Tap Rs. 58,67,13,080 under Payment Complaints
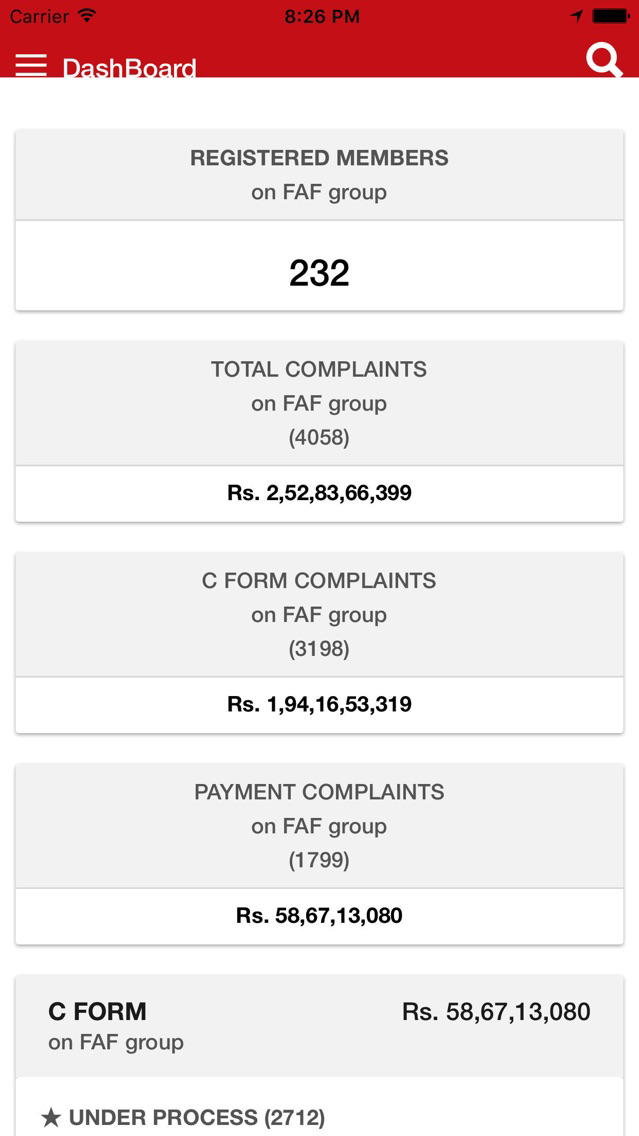Viewport: 639px width, 1136px height. click(320, 916)
